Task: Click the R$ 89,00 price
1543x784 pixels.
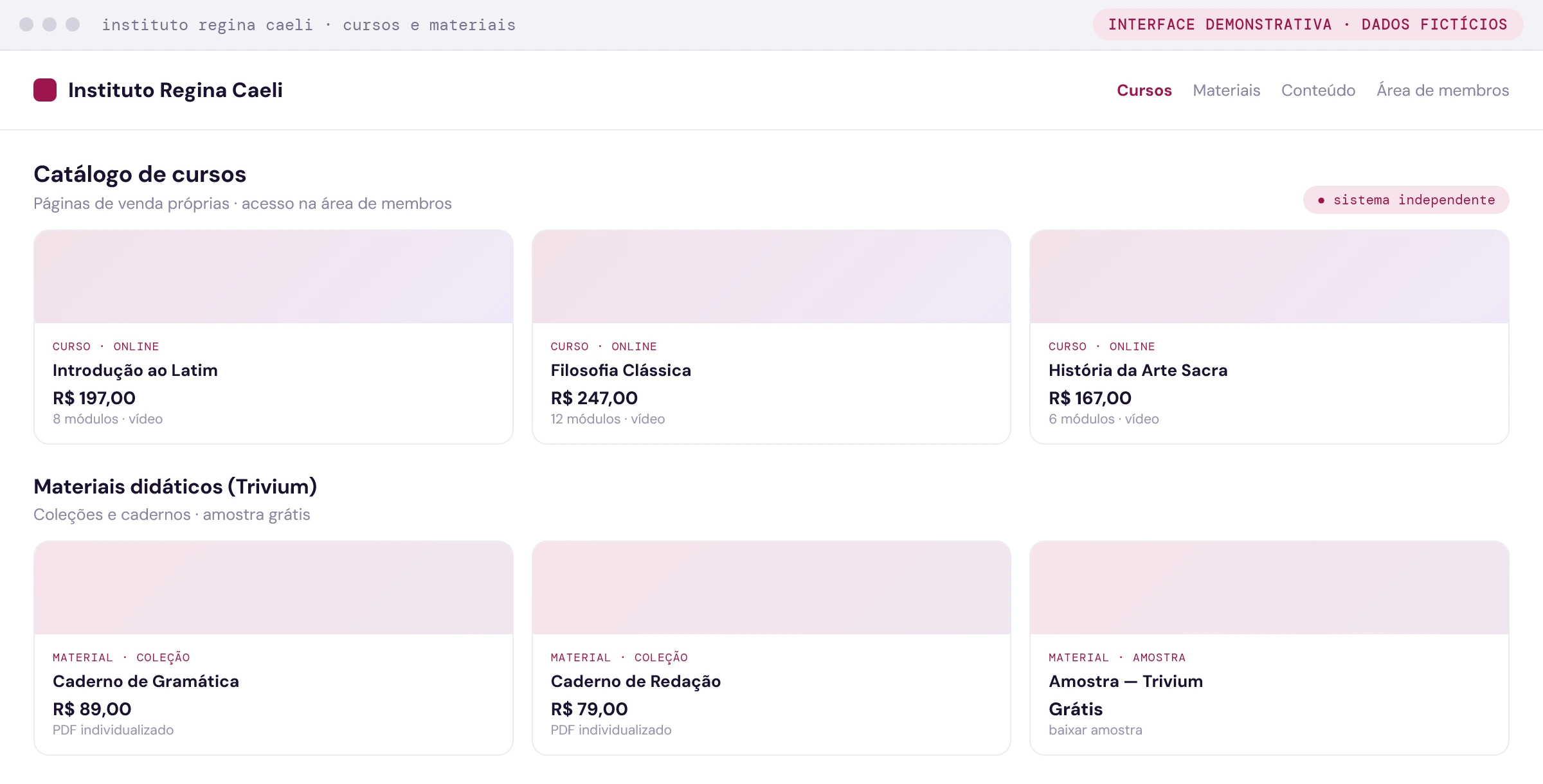Action: coord(92,709)
